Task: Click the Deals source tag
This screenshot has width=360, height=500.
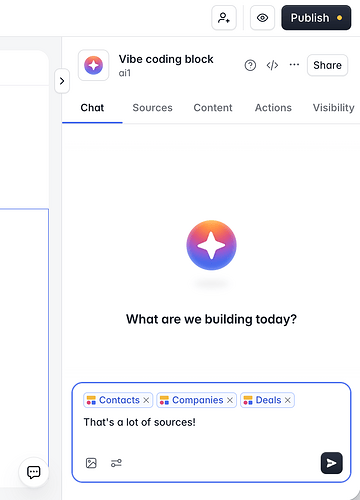Action: 267,400
